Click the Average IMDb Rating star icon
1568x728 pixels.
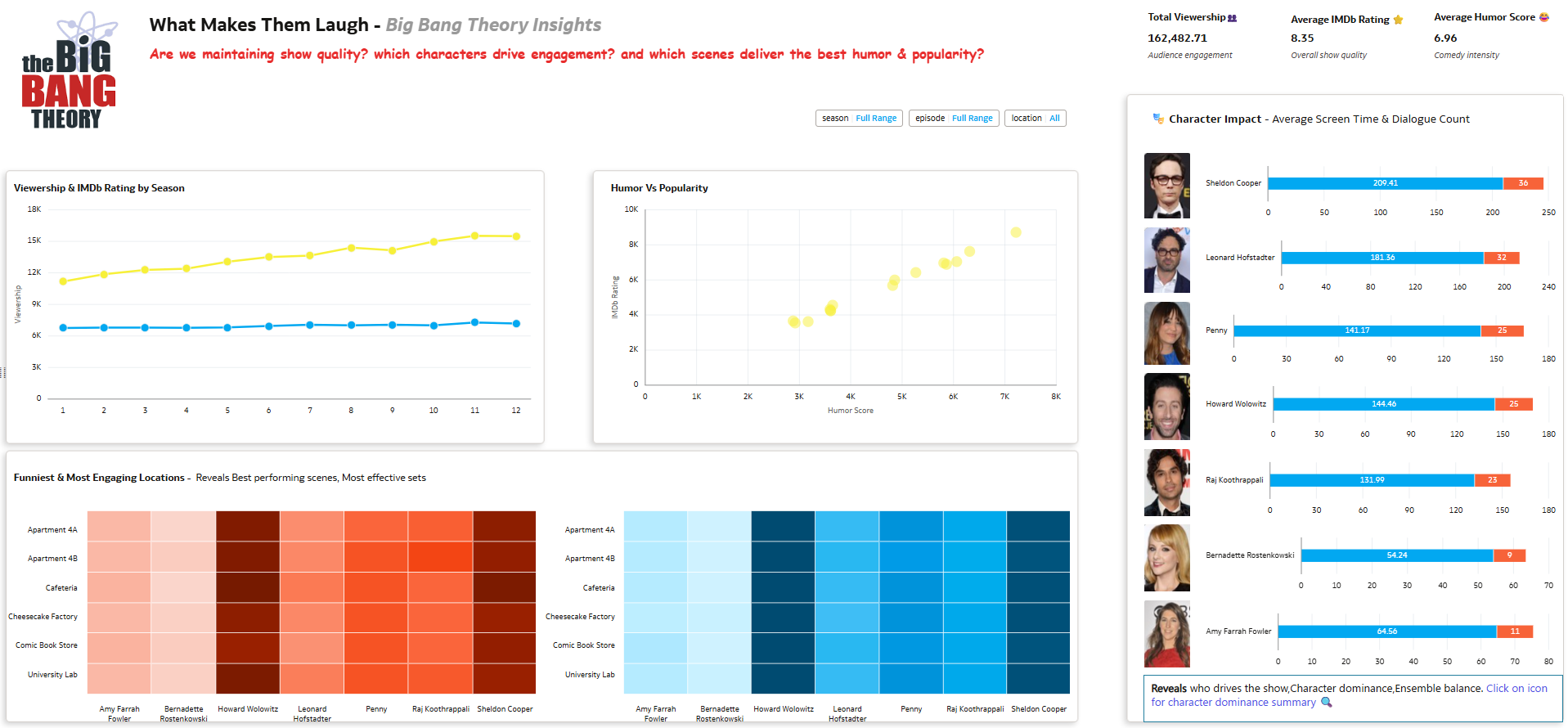coord(1398,20)
